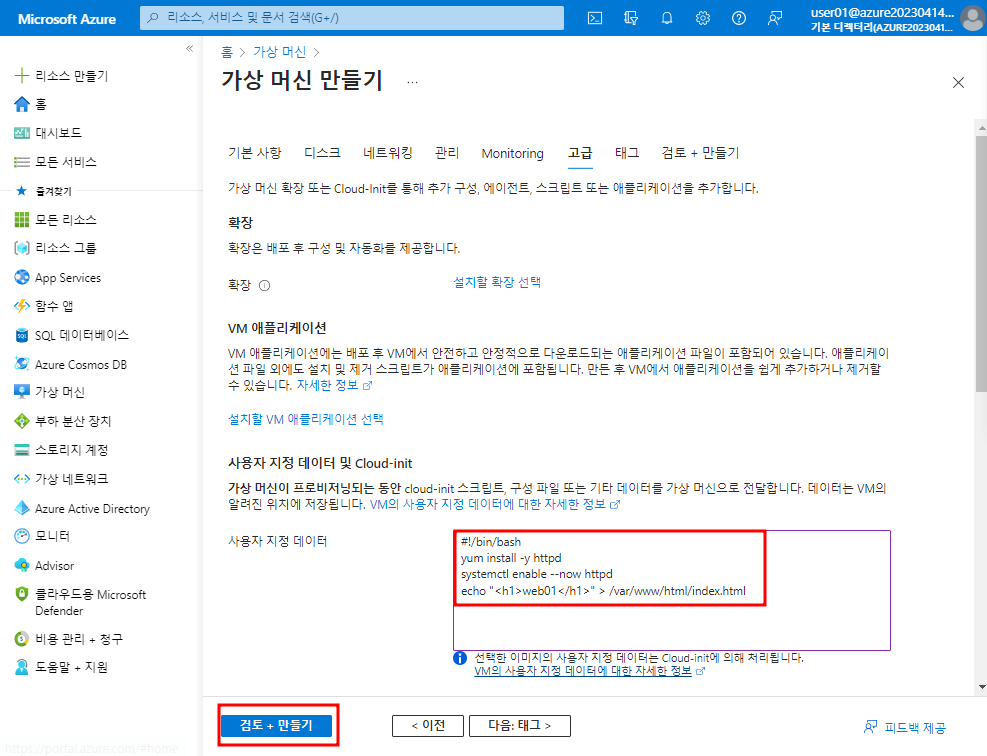Switch to the 관리 tab

click(x=447, y=153)
